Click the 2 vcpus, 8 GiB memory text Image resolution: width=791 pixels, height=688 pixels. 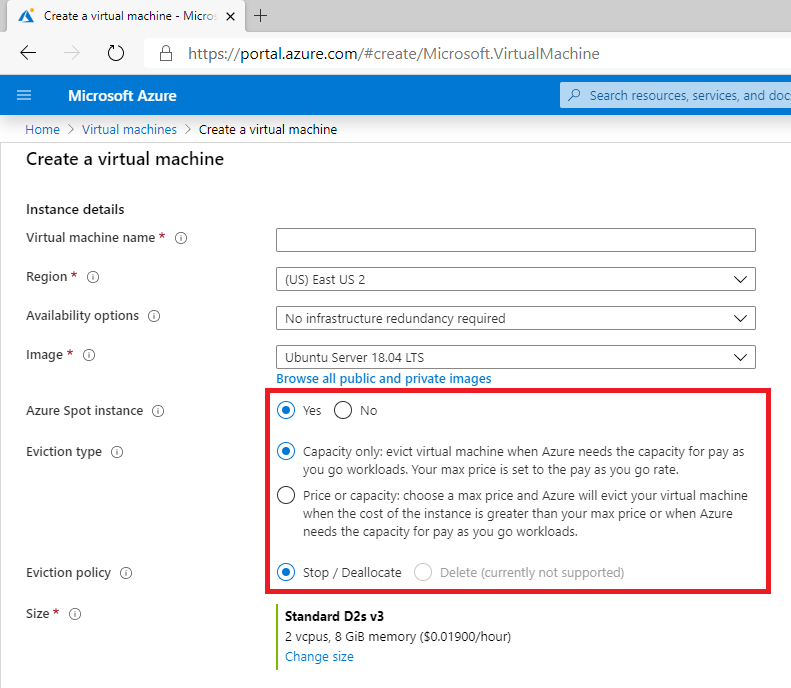pos(398,637)
